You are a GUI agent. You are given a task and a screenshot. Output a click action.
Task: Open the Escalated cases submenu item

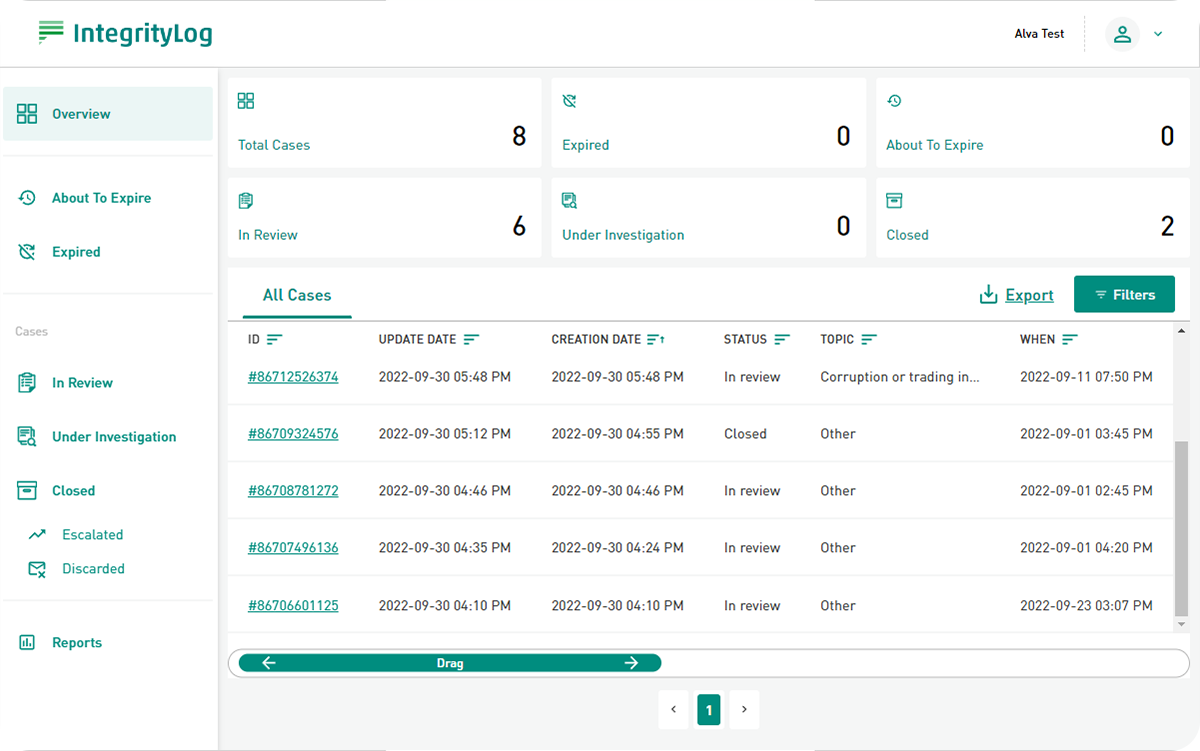tap(92, 535)
